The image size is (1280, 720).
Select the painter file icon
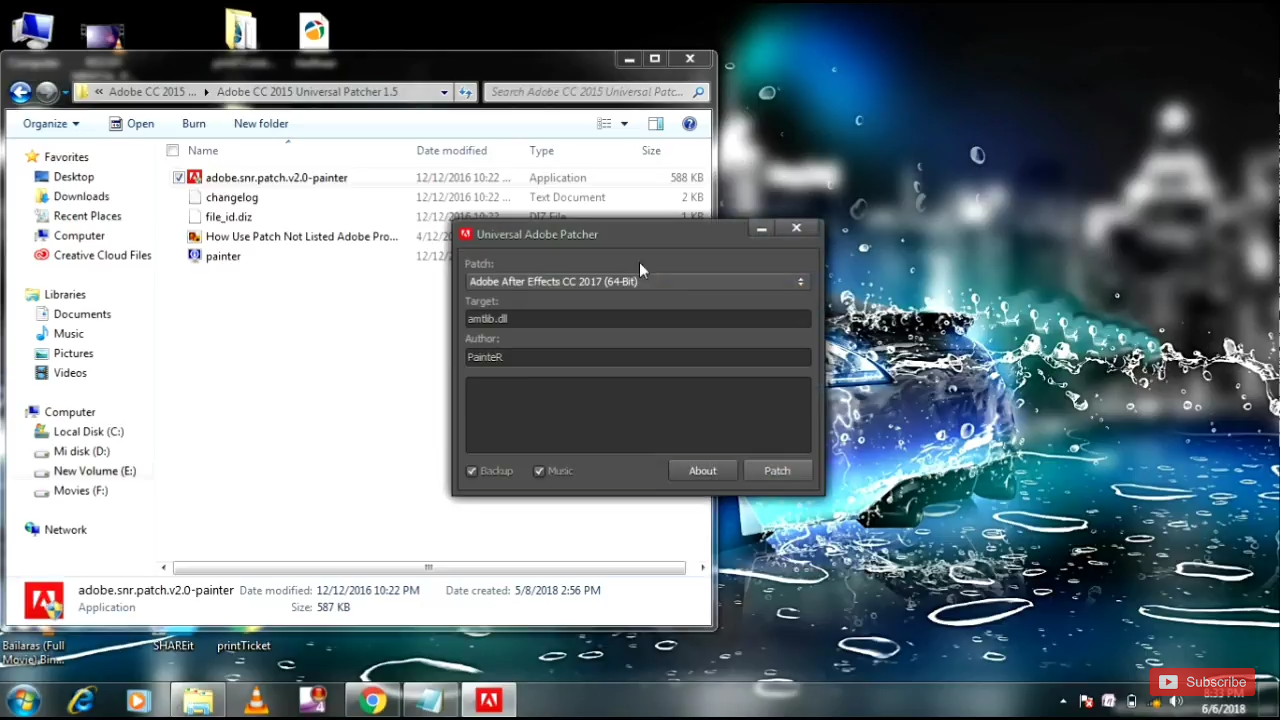click(195, 256)
